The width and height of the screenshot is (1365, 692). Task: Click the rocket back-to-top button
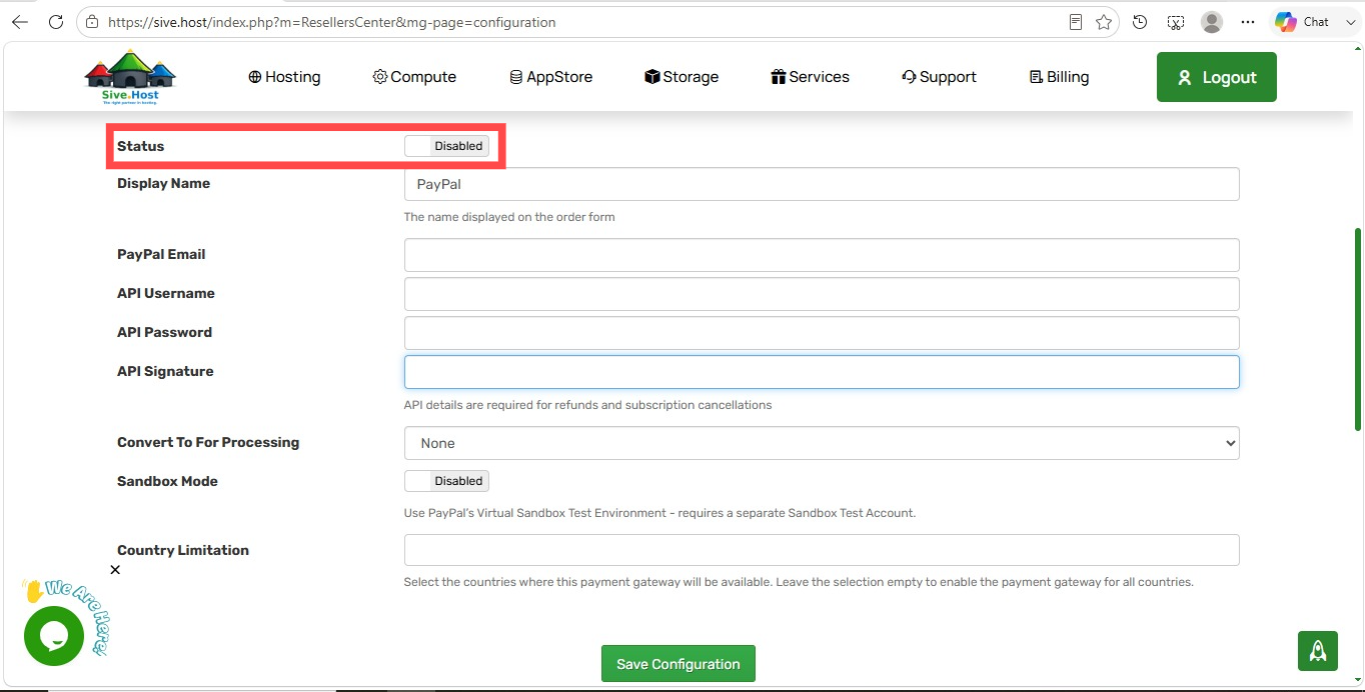[x=1318, y=651]
